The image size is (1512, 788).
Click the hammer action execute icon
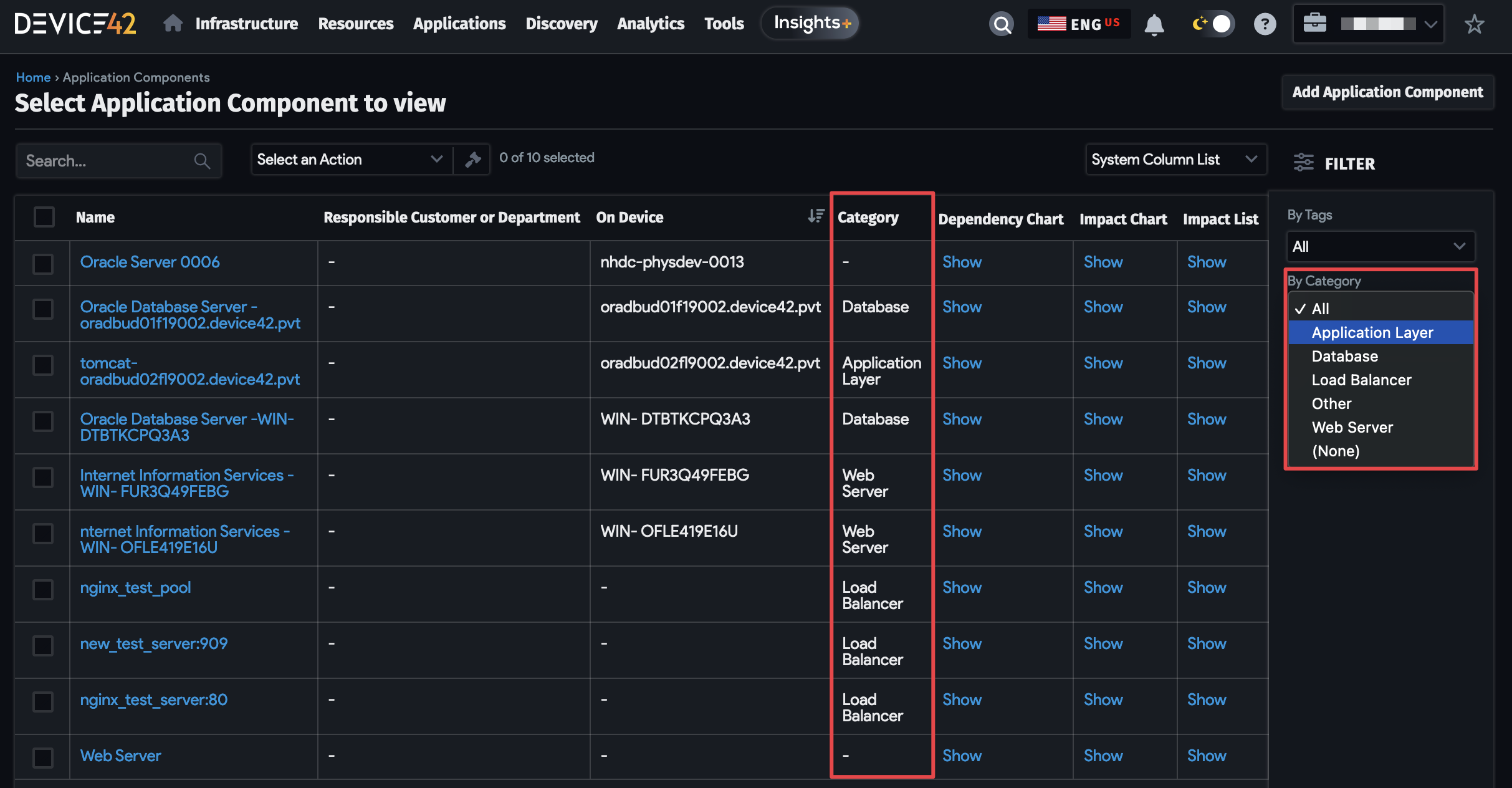click(472, 160)
